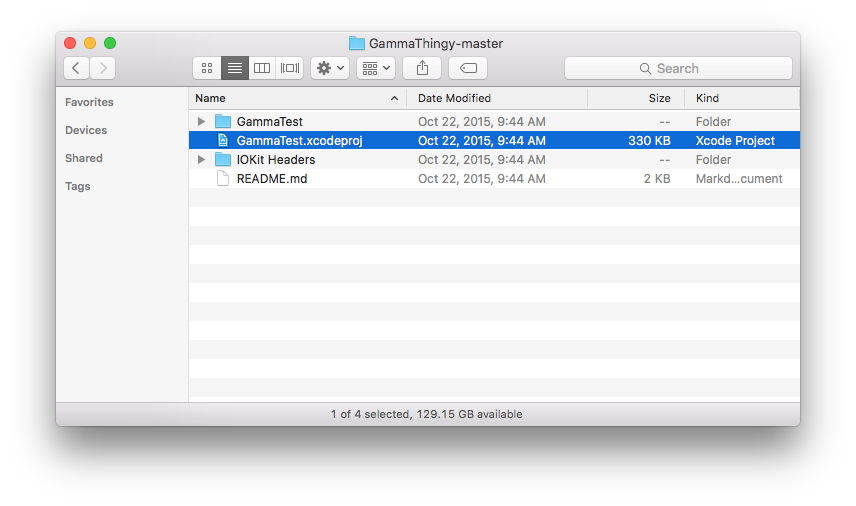The height and width of the screenshot is (506, 856).
Task: Select the GammaTest folder icon
Action: tap(223, 121)
